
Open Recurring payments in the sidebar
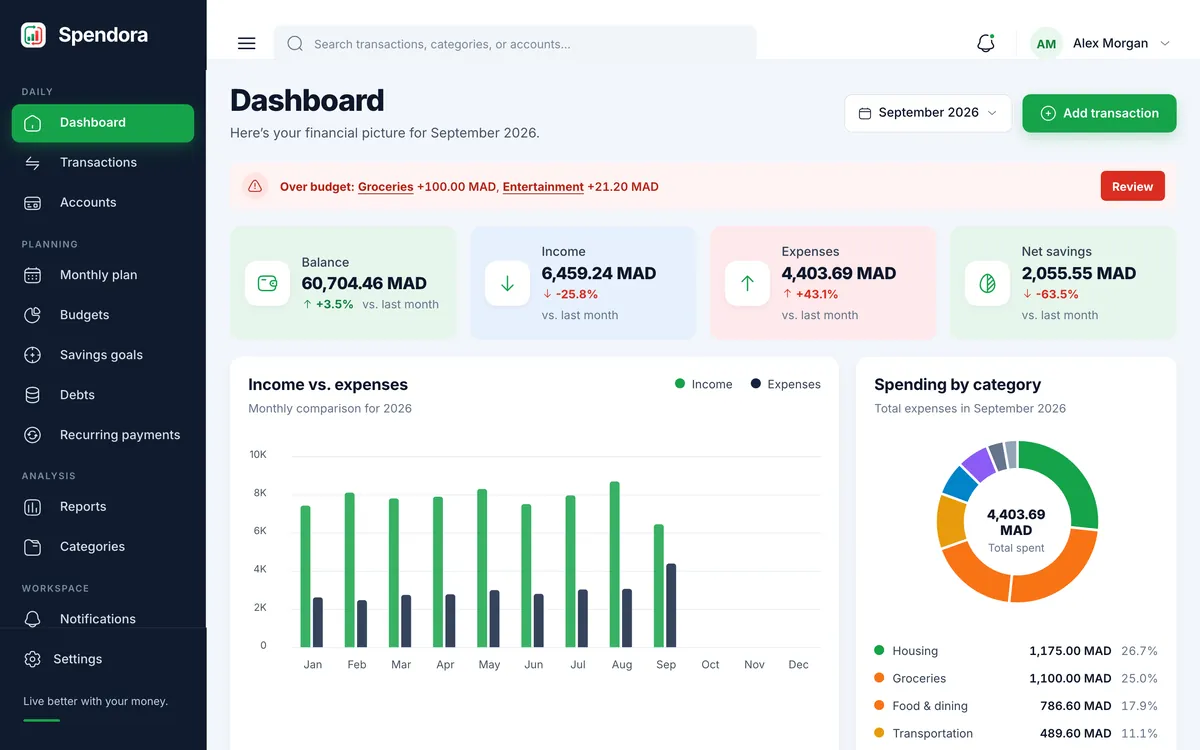pyautogui.click(x=103, y=435)
